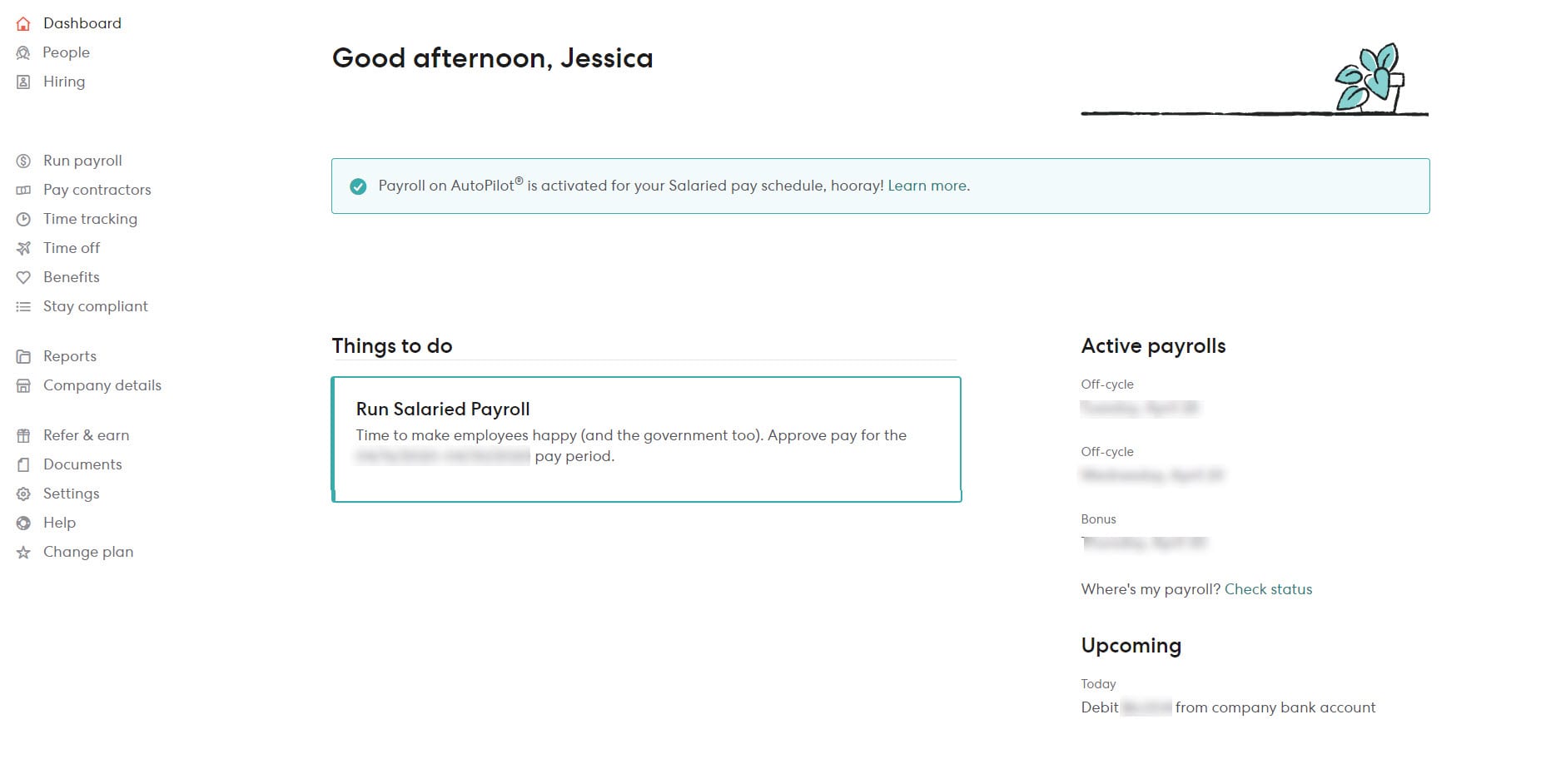The height and width of the screenshot is (784, 1541).
Task: Select the Time off airplane icon
Action: pos(22,247)
